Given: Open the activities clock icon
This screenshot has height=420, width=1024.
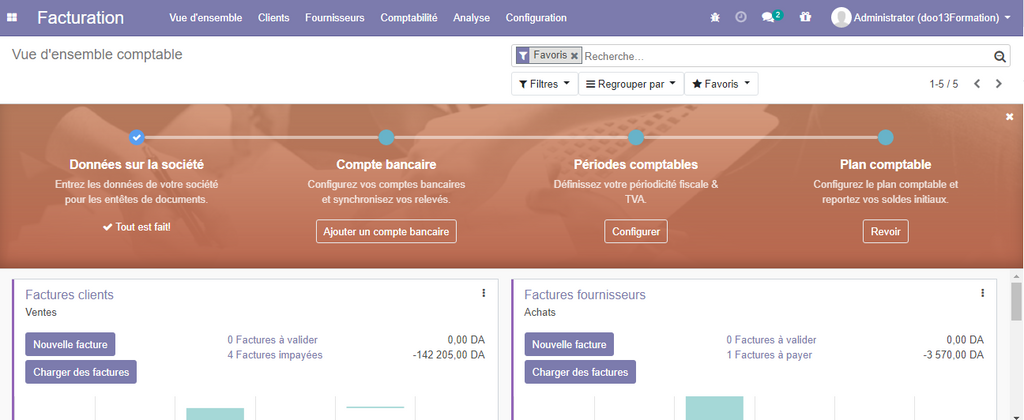Looking at the screenshot, I should 741,18.
